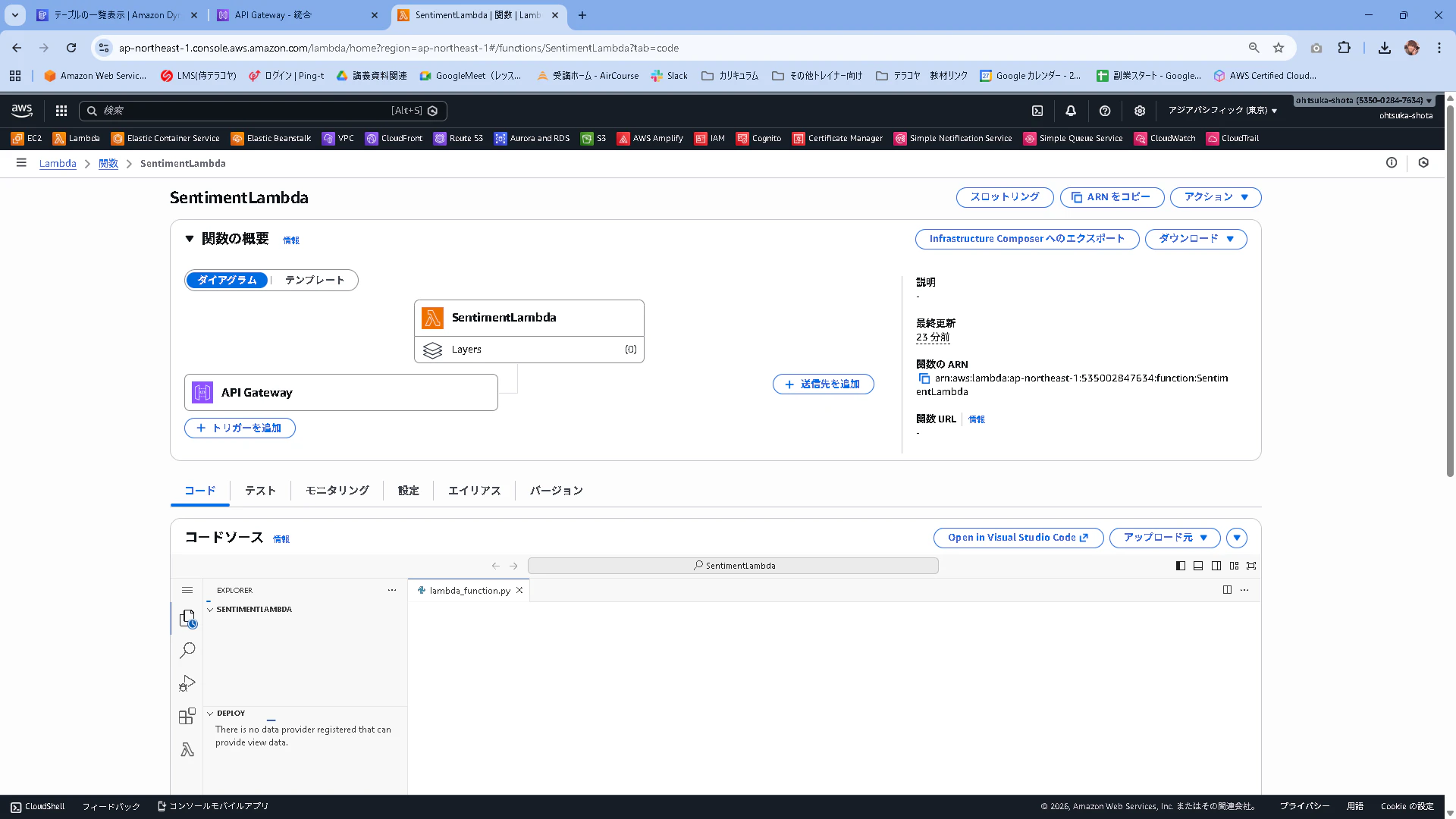This screenshot has width=1456, height=819.
Task: Click Open in Visual Studio Code
Action: click(1018, 538)
